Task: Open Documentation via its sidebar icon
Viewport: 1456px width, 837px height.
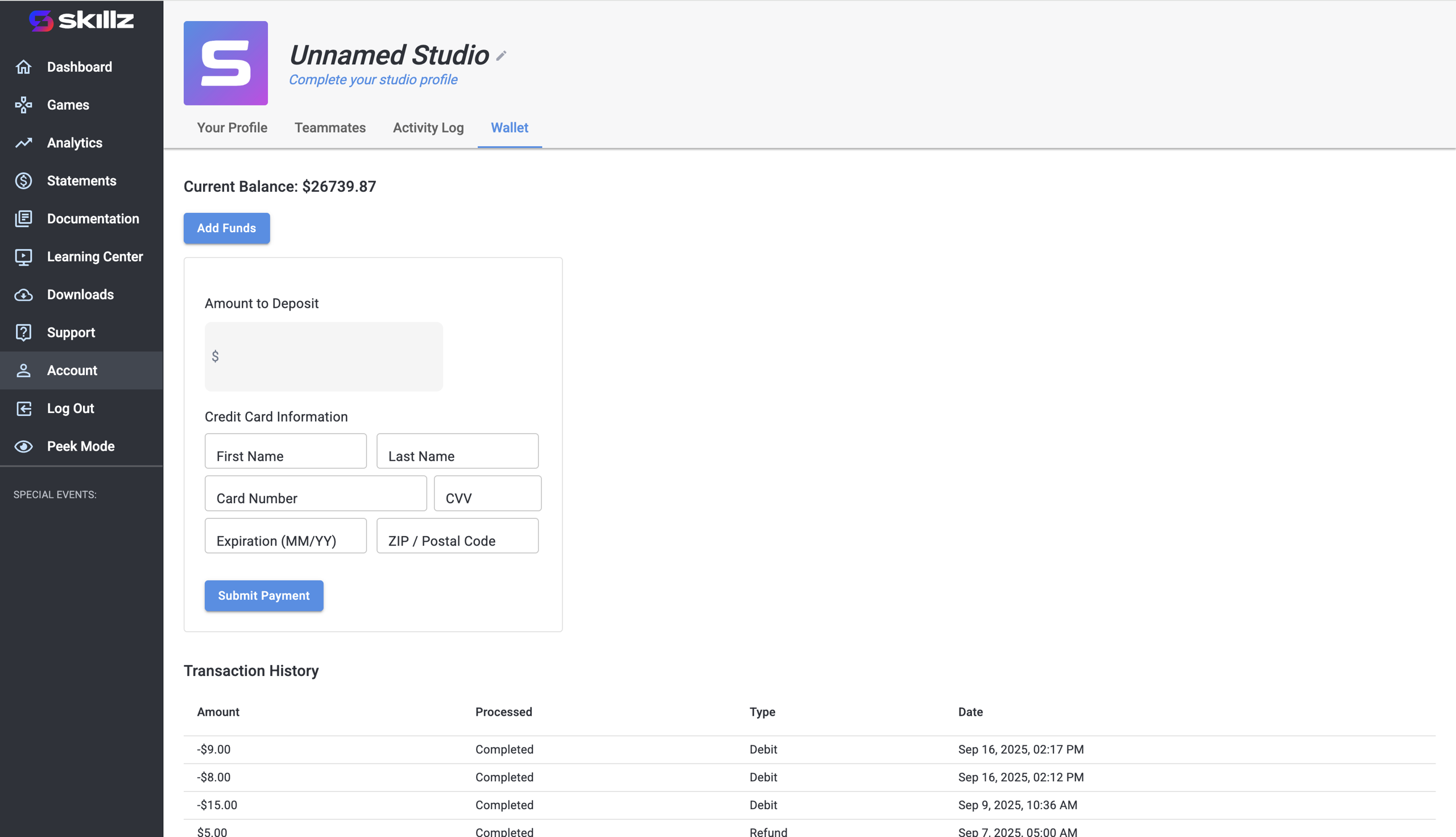Action: 23,218
